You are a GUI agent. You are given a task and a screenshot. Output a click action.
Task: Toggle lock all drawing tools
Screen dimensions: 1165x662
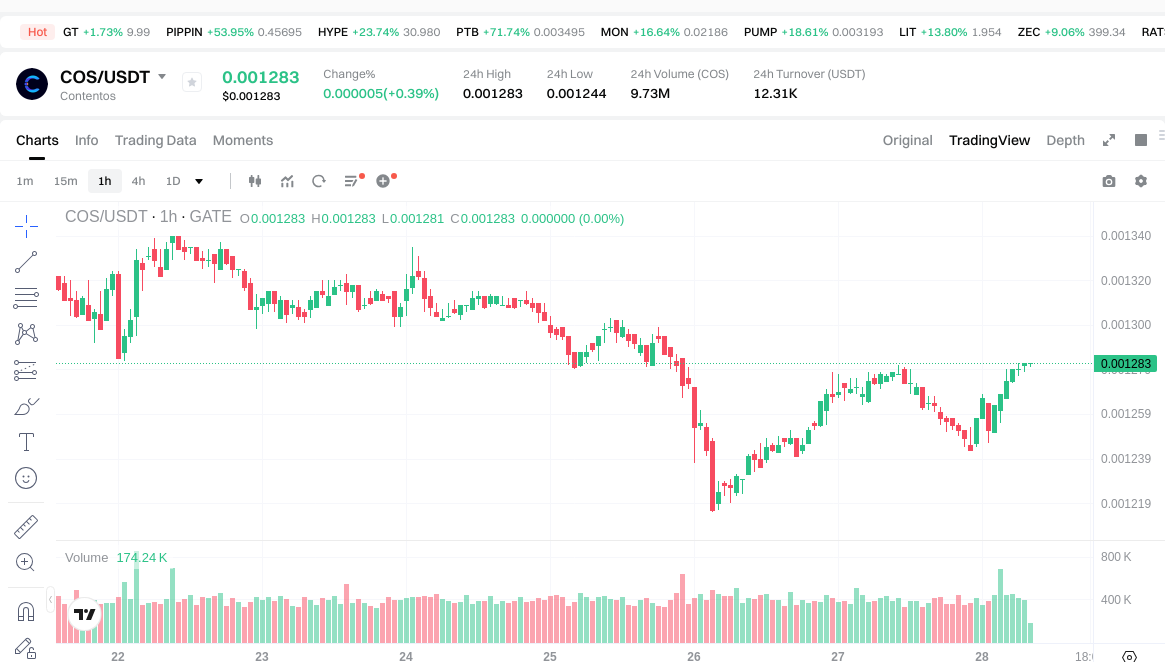coord(26,647)
